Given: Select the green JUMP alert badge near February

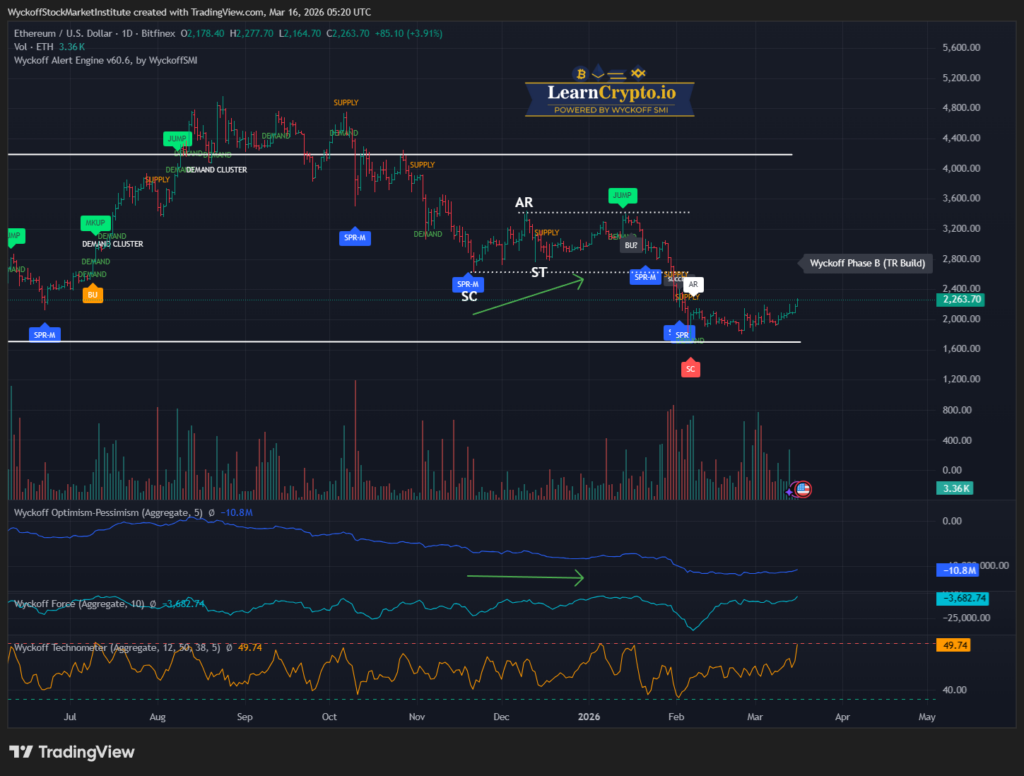Looking at the screenshot, I should (x=623, y=197).
